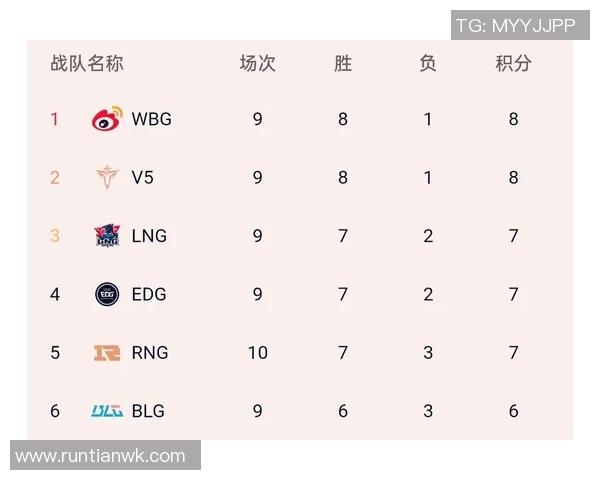Open the BLG team name
600x480 pixels.
point(148,411)
